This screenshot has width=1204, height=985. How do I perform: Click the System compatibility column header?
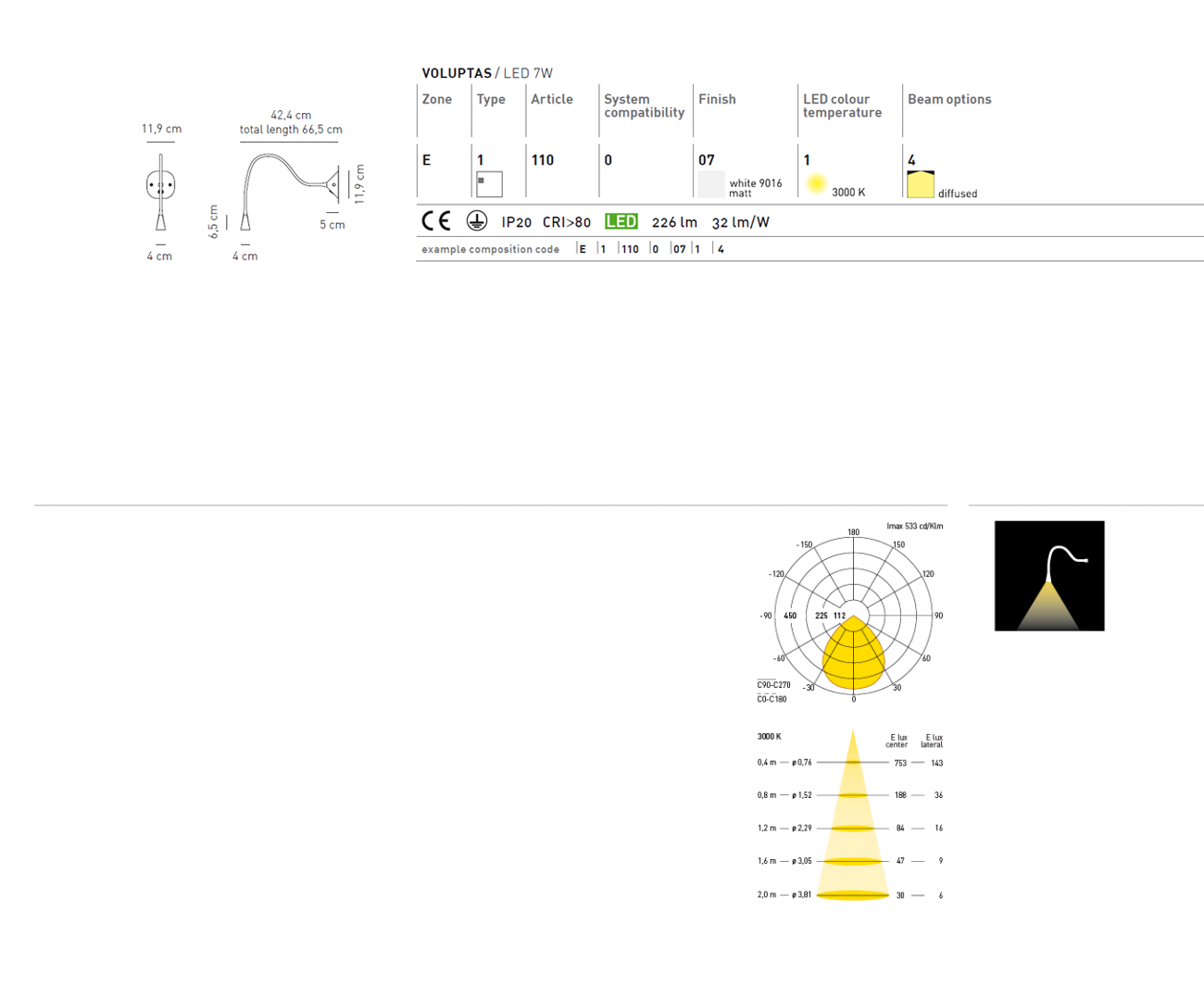pos(644,106)
